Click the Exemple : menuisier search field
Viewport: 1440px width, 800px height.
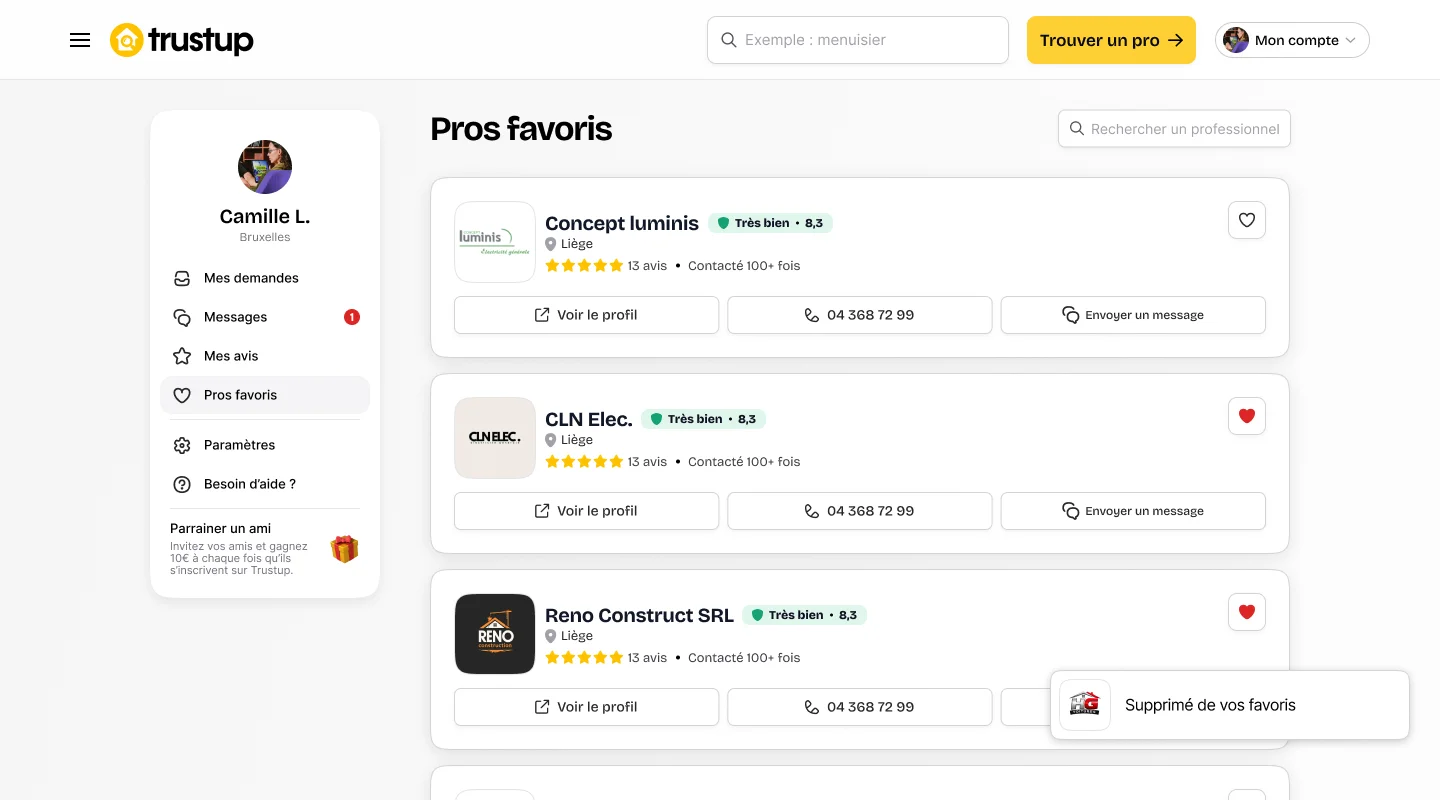(x=858, y=40)
